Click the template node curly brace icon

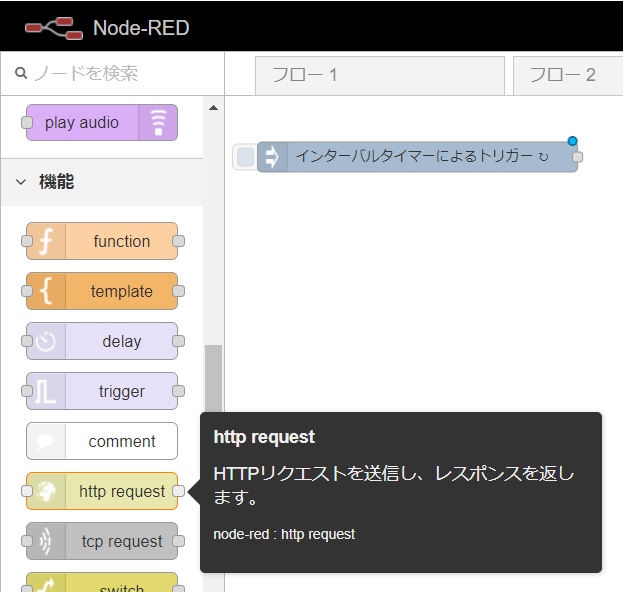pyautogui.click(x=46, y=291)
